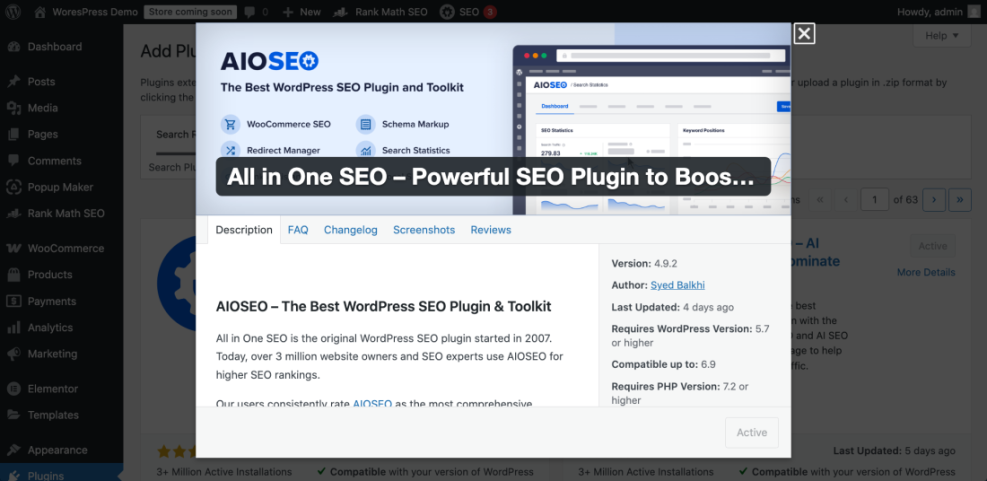Click Active button on background plugin card

pos(932,246)
